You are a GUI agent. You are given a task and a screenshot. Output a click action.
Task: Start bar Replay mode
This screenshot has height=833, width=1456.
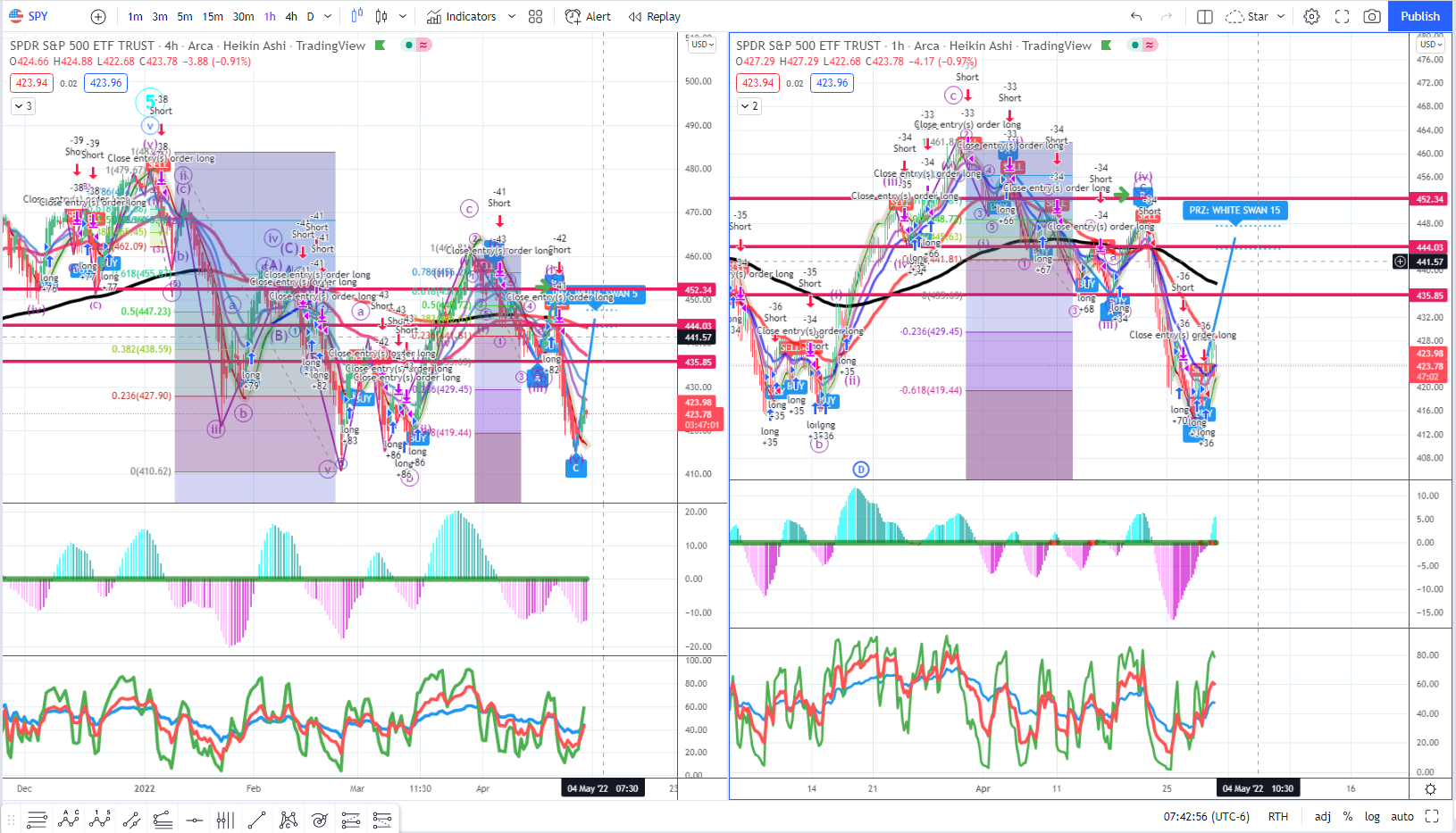654,16
